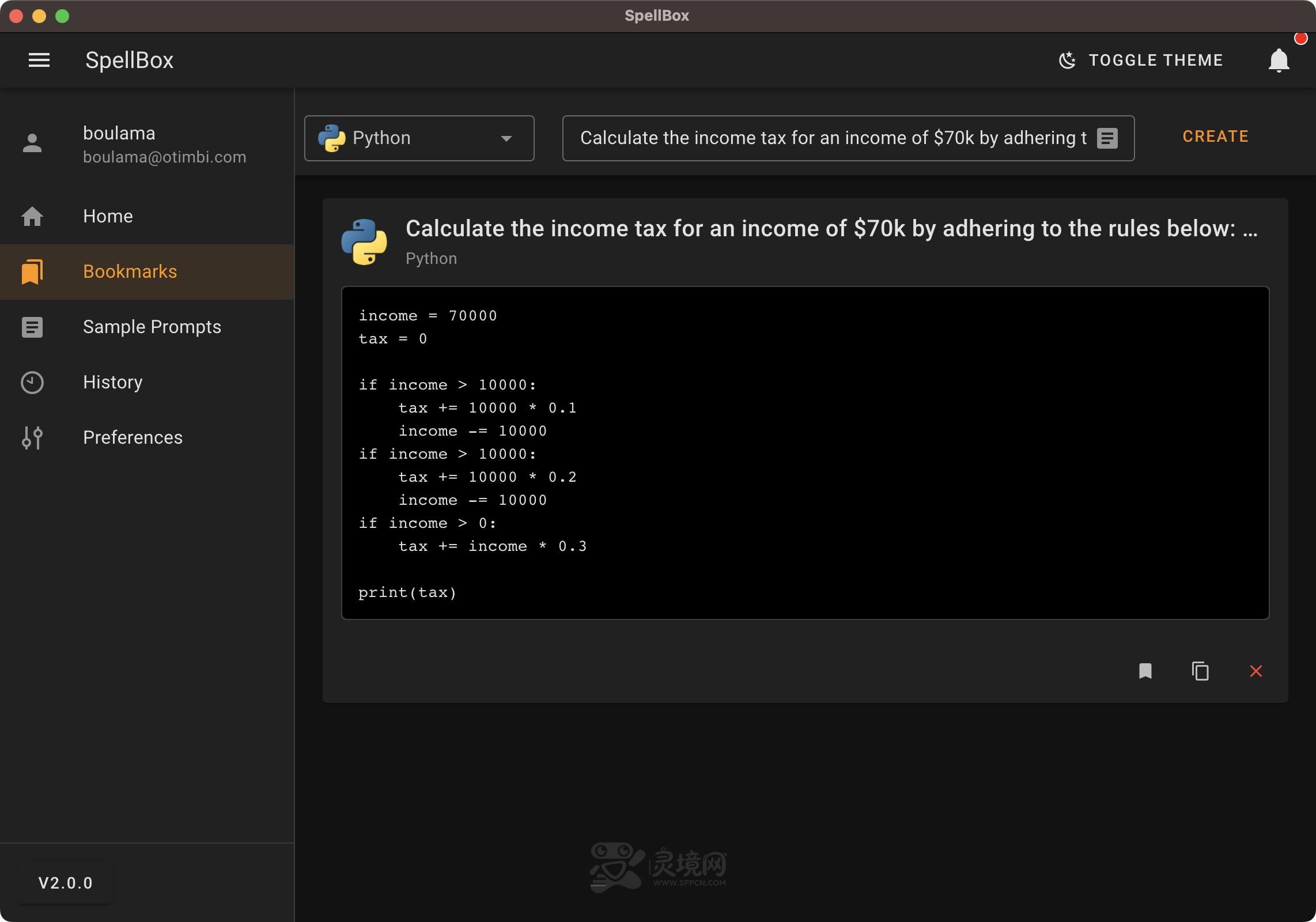This screenshot has height=922, width=1316.
Task: Click the user profile avatar icon
Action: click(x=32, y=143)
